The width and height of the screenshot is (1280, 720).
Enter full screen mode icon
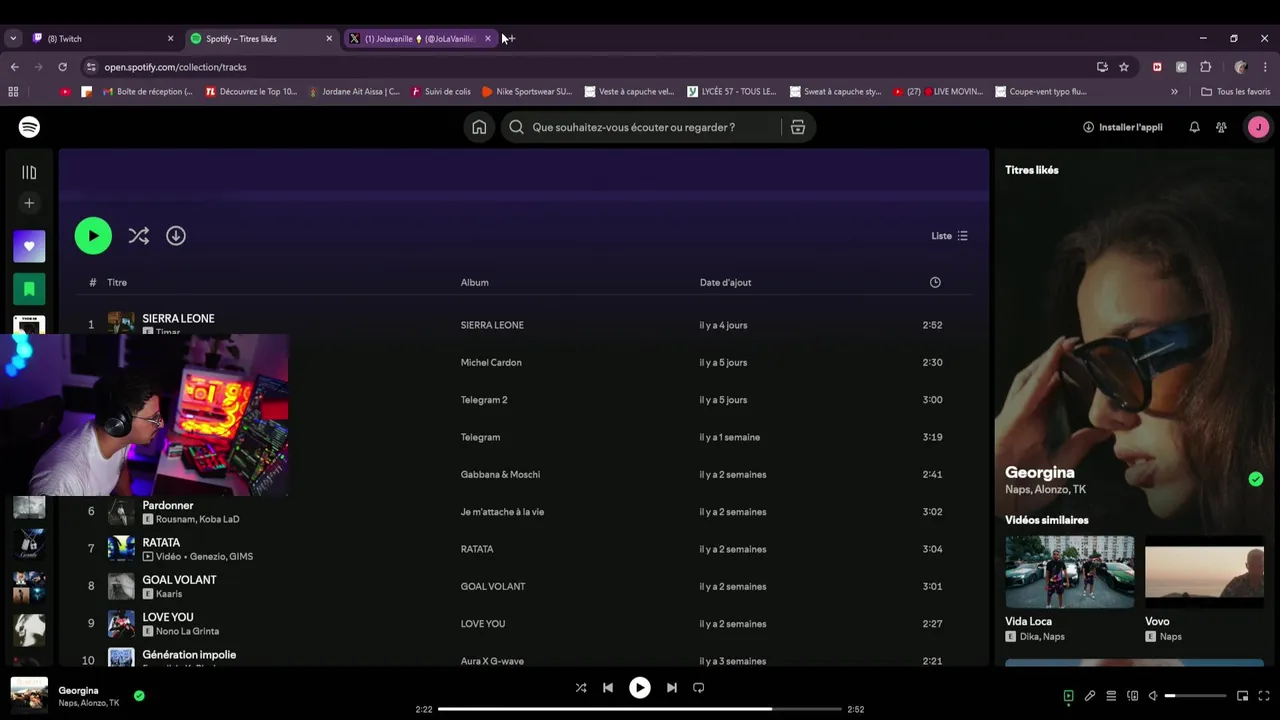tap(1265, 696)
